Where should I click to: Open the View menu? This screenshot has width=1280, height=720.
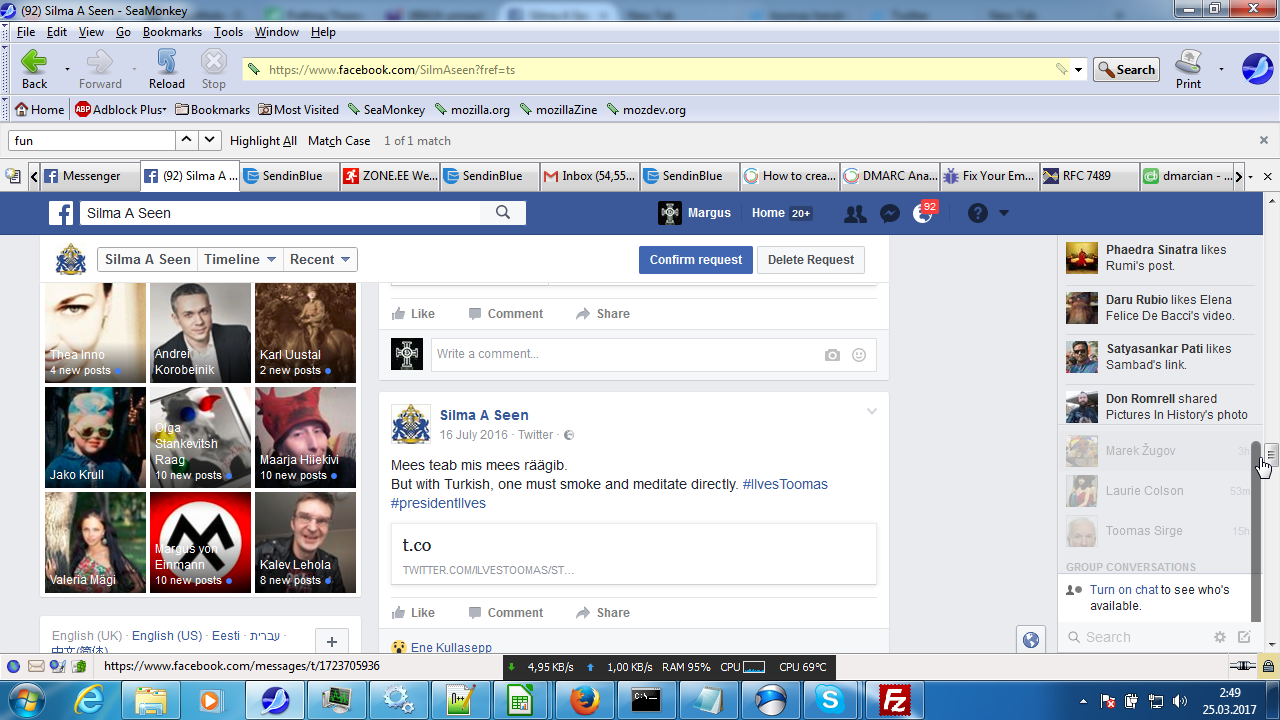pyautogui.click(x=91, y=32)
